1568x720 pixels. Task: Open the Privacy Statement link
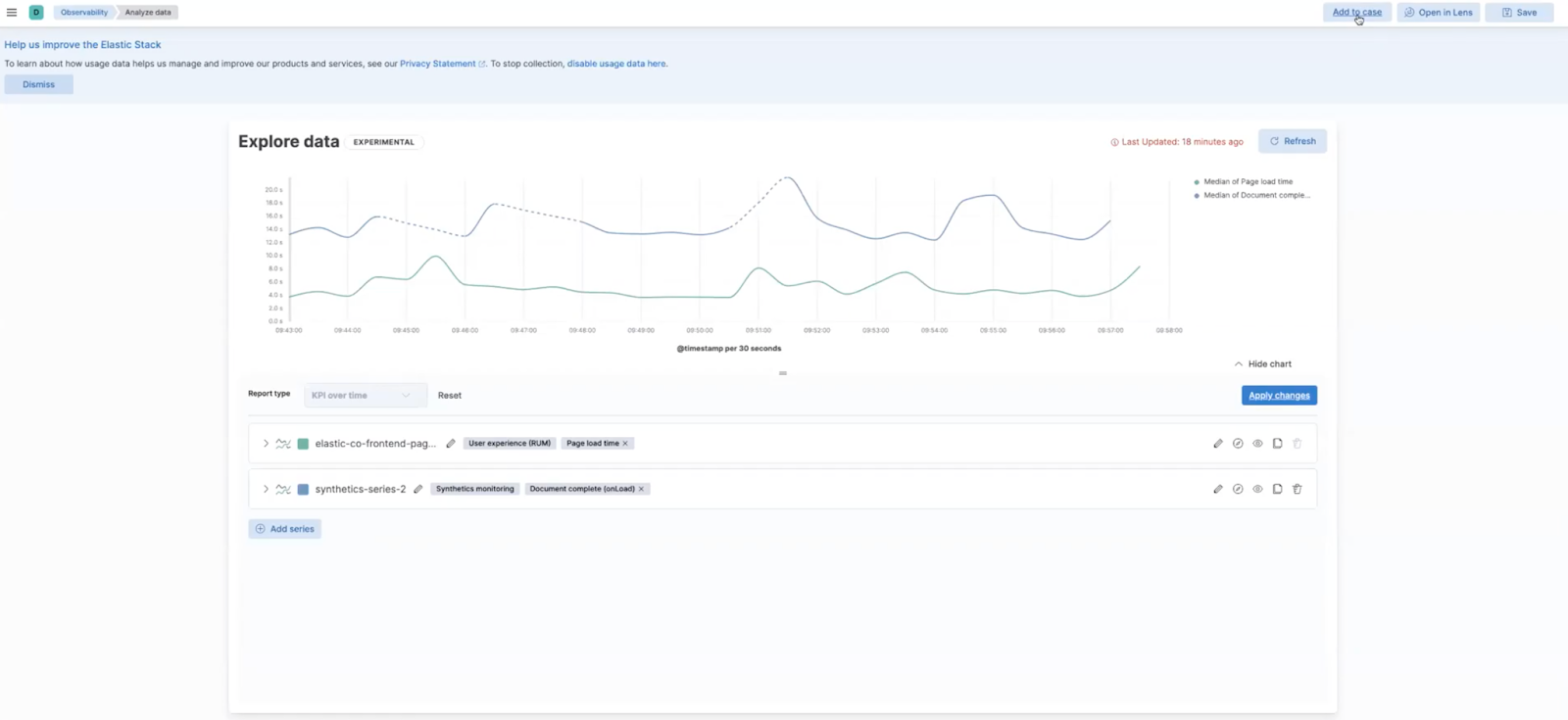438,64
